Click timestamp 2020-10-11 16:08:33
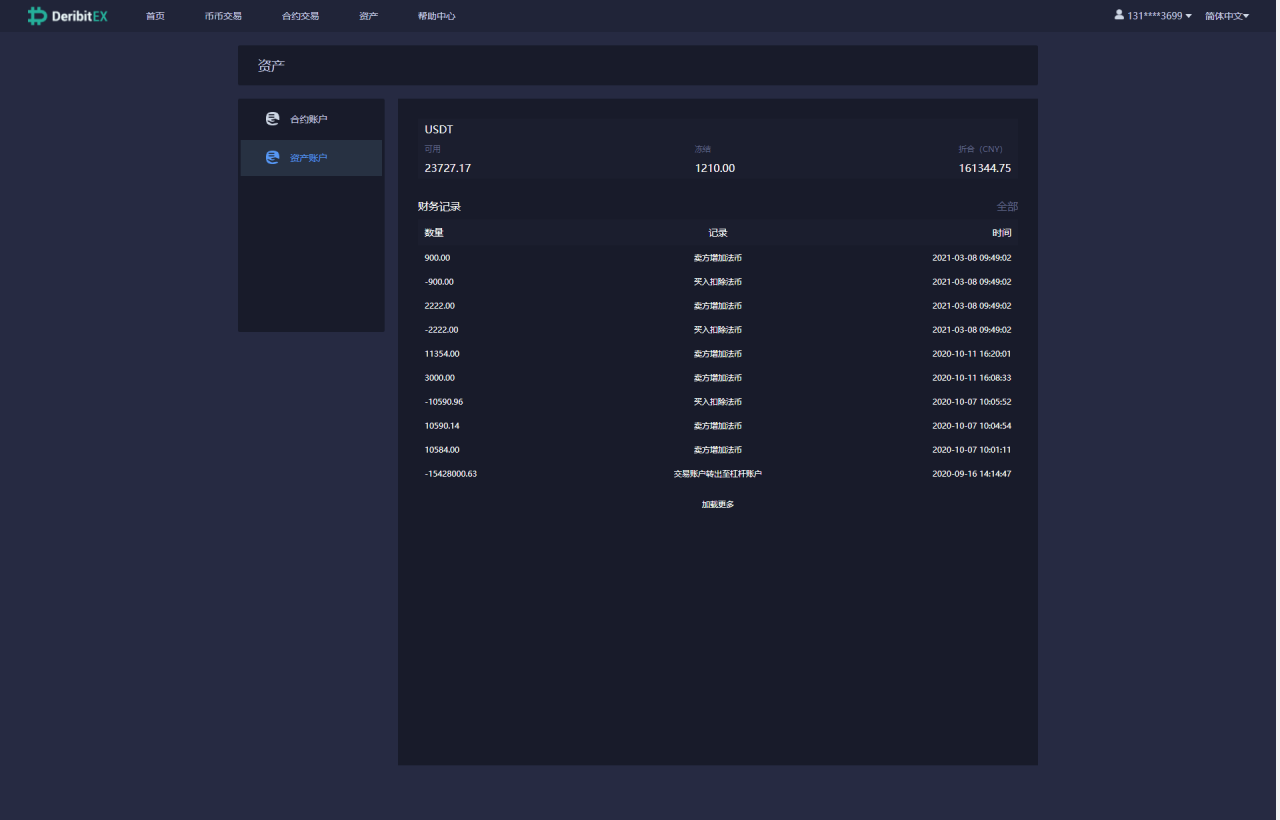Viewport: 1280px width, 820px height. [x=972, y=378]
